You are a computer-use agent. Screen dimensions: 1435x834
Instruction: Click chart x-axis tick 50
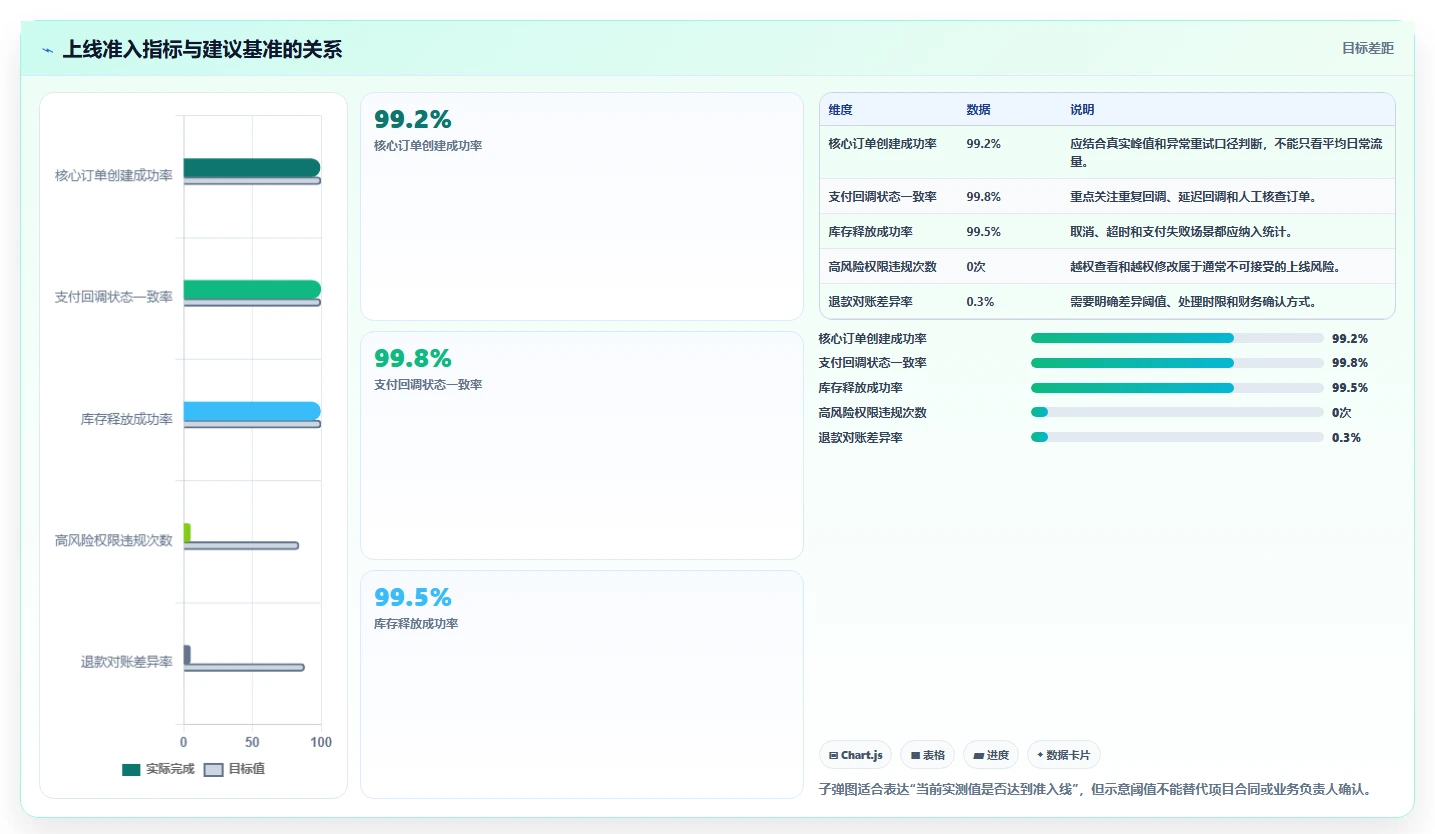252,743
